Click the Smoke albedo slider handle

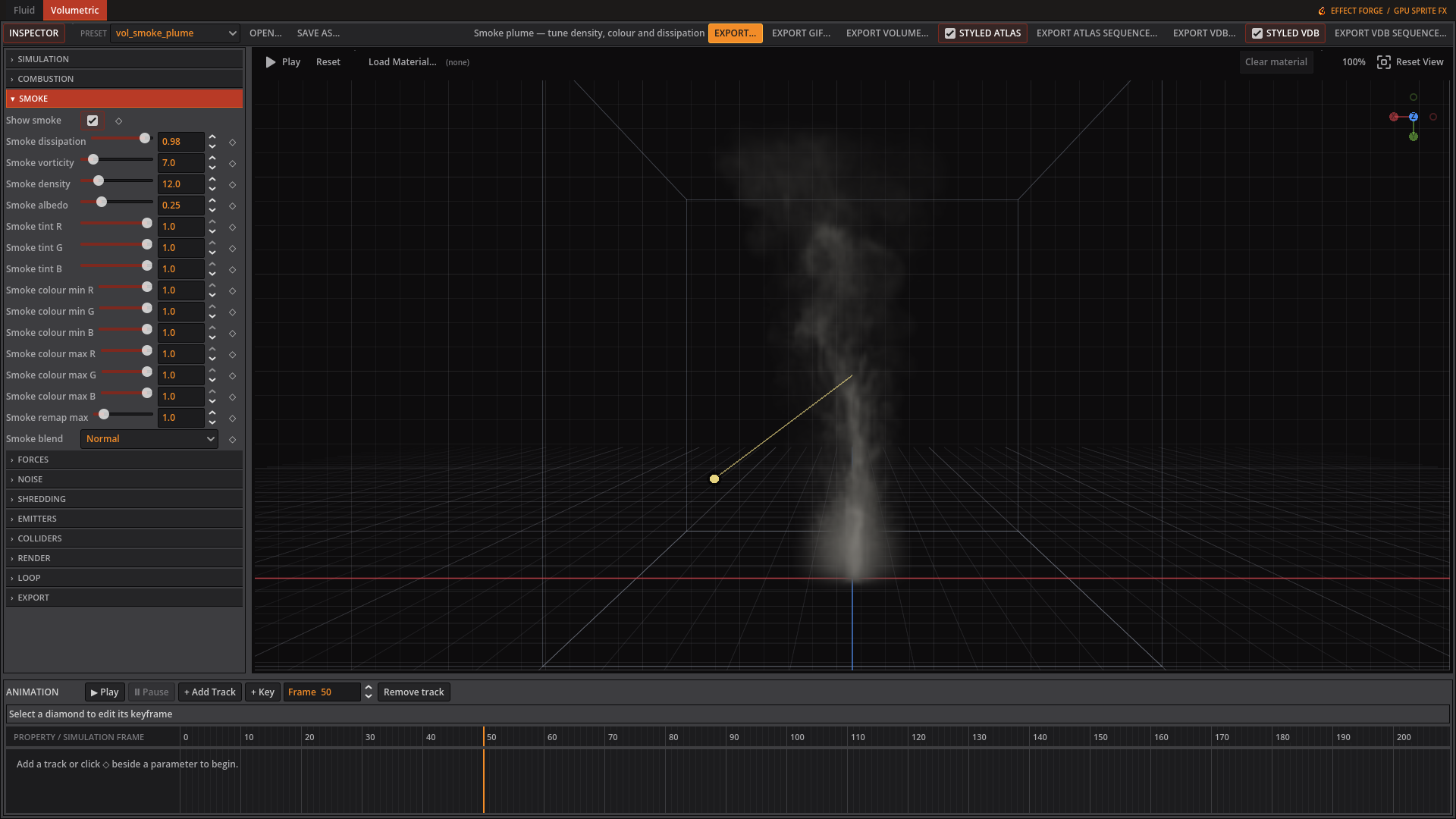point(102,202)
